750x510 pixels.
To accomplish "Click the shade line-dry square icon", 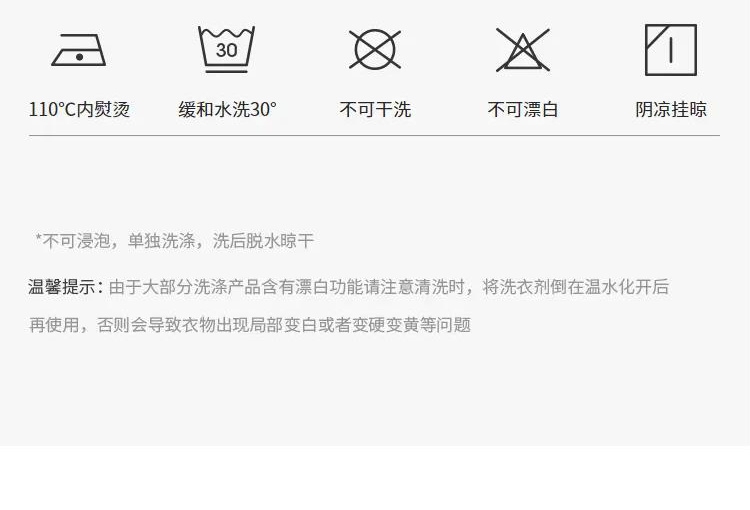I will tap(671, 50).
